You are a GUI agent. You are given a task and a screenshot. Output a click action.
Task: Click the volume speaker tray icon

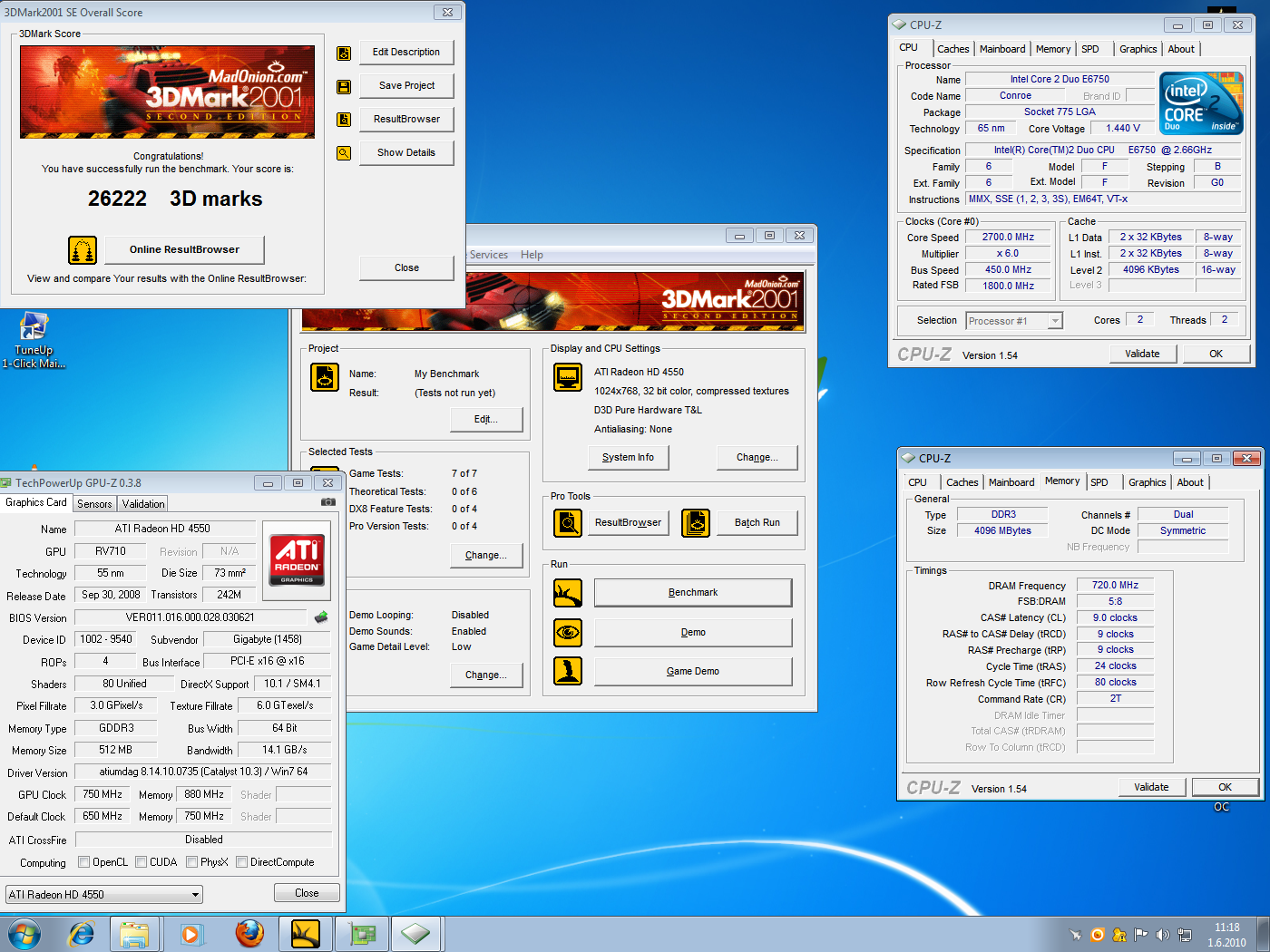click(x=1162, y=935)
